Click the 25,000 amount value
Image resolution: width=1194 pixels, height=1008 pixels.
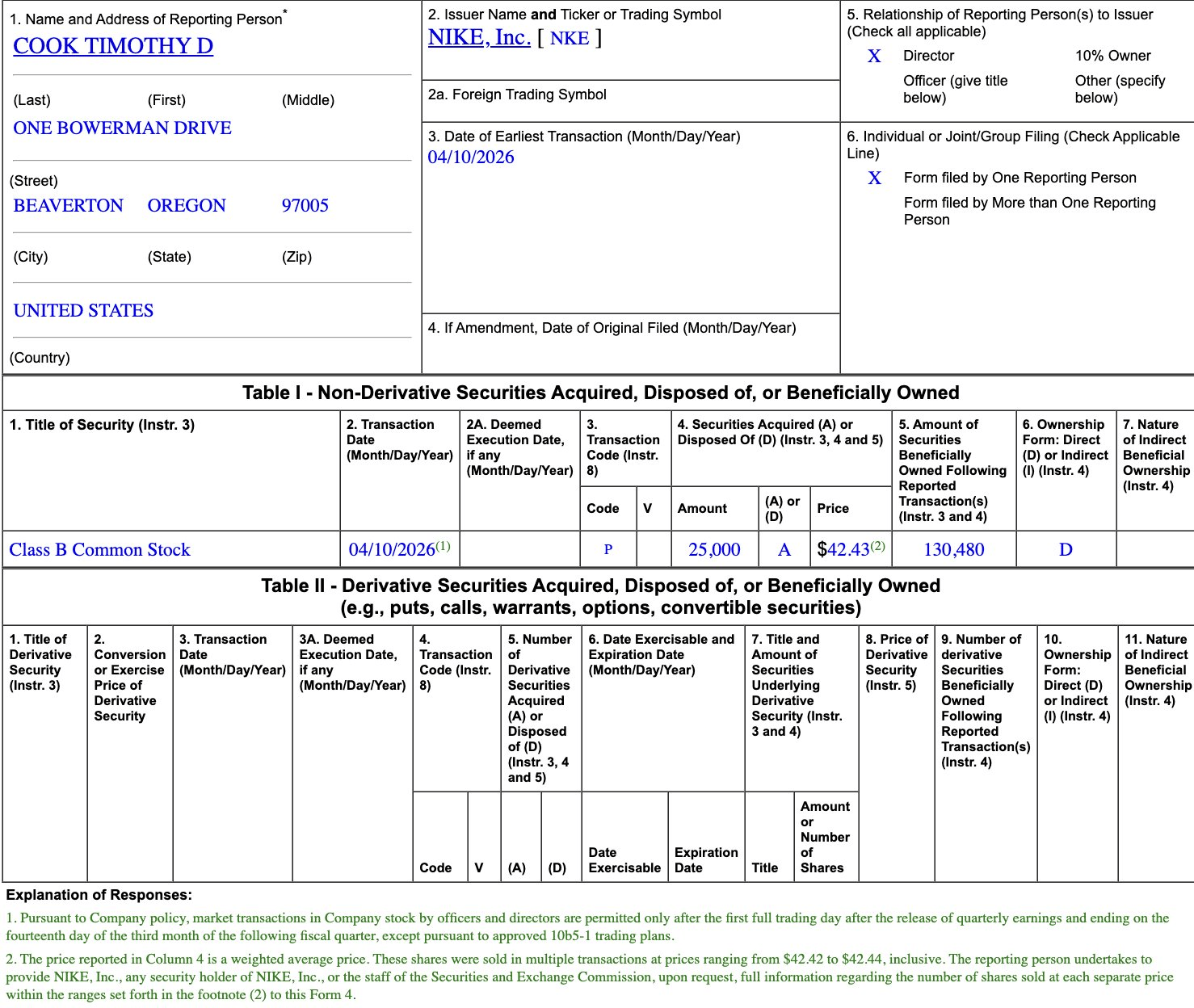point(714,550)
